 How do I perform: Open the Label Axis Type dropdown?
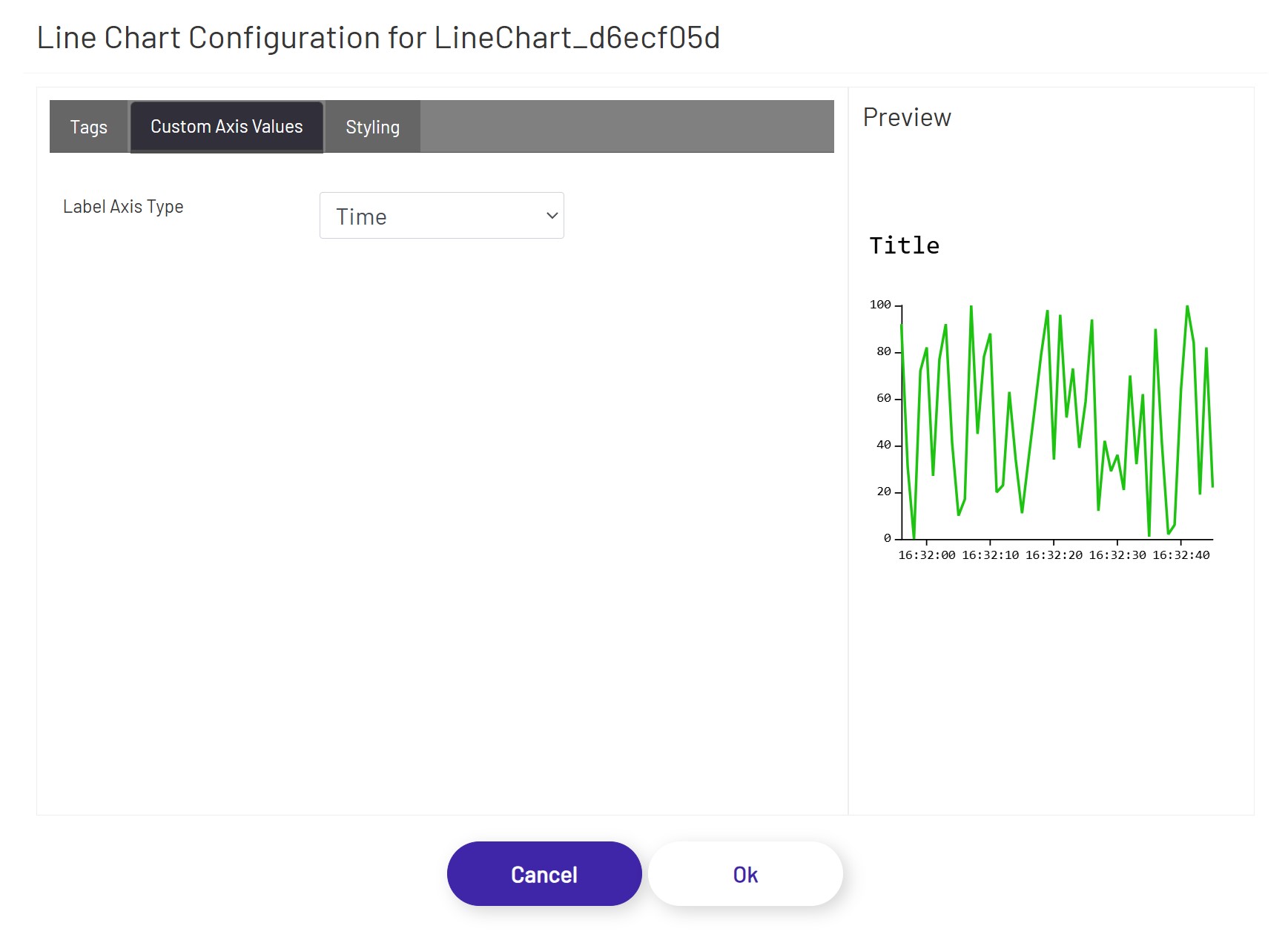441,215
